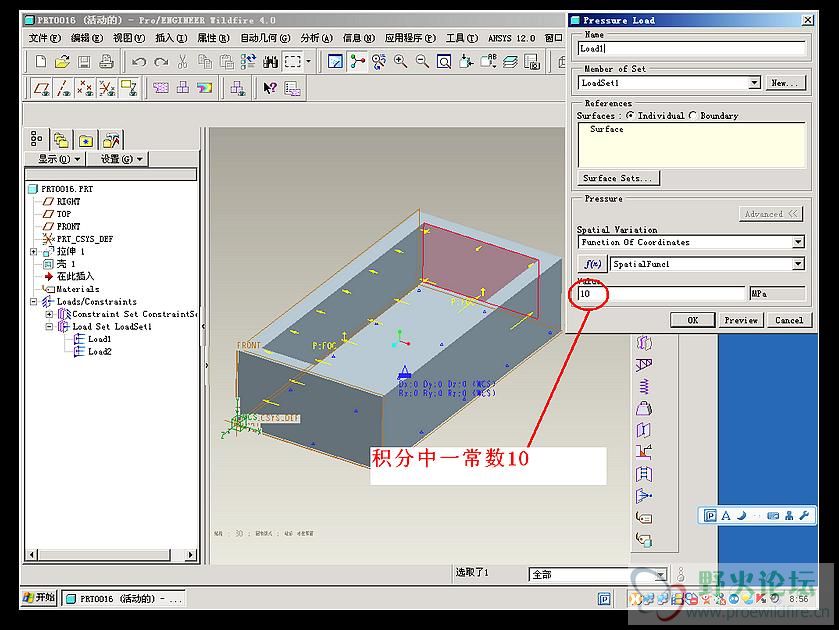Open the 显示(O) dropdown in navigator

pyautogui.click(x=58, y=159)
